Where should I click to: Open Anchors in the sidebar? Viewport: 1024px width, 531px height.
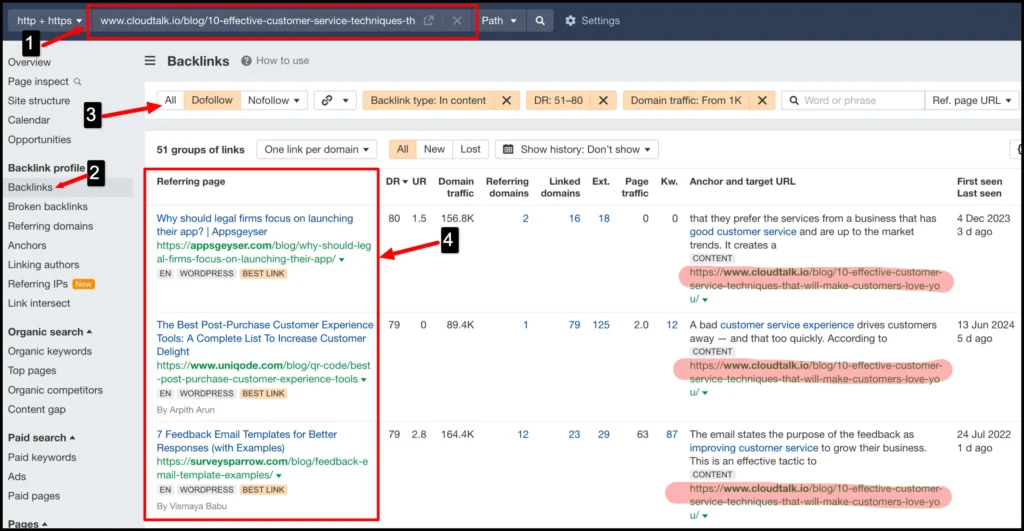(27, 246)
